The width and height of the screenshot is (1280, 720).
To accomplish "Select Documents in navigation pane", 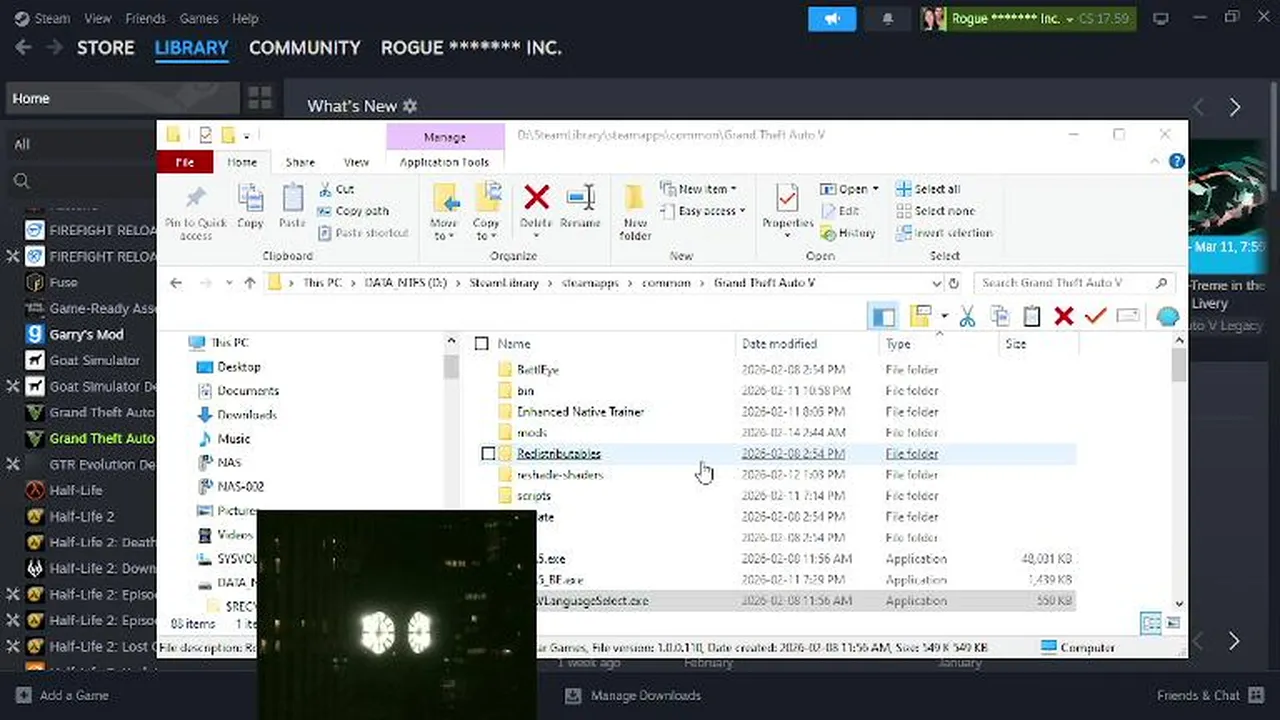I will [x=247, y=391].
